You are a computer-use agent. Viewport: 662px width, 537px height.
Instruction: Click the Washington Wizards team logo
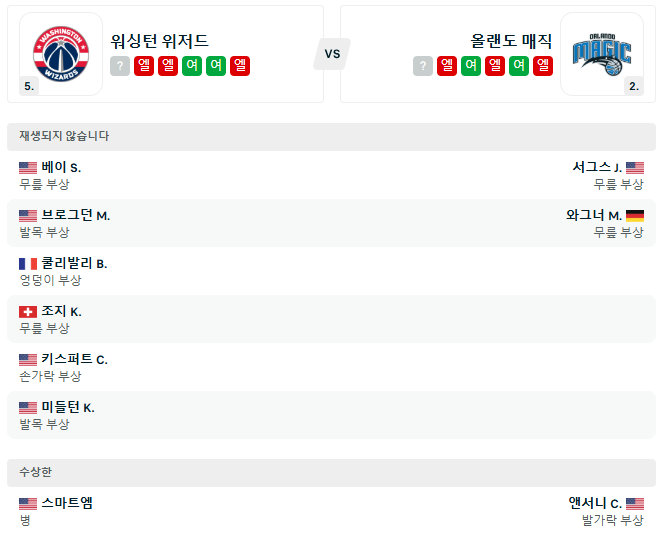pyautogui.click(x=61, y=53)
